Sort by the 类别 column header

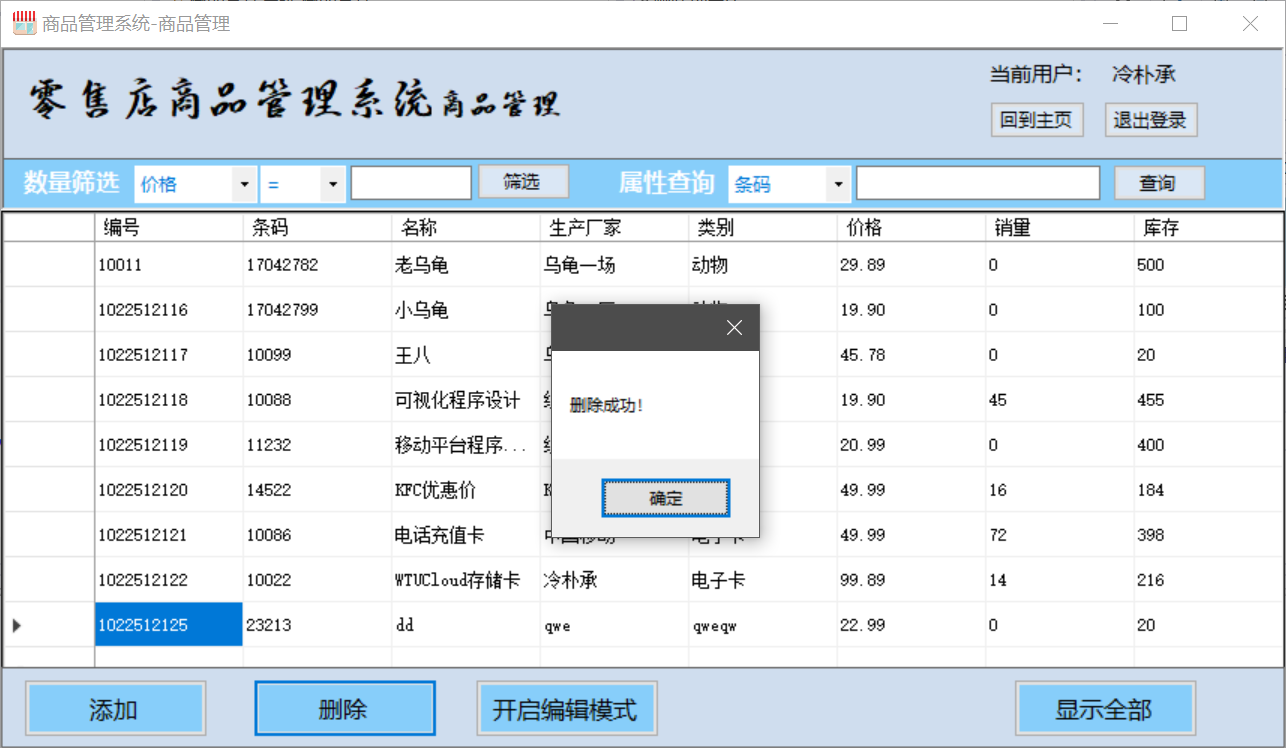(763, 228)
